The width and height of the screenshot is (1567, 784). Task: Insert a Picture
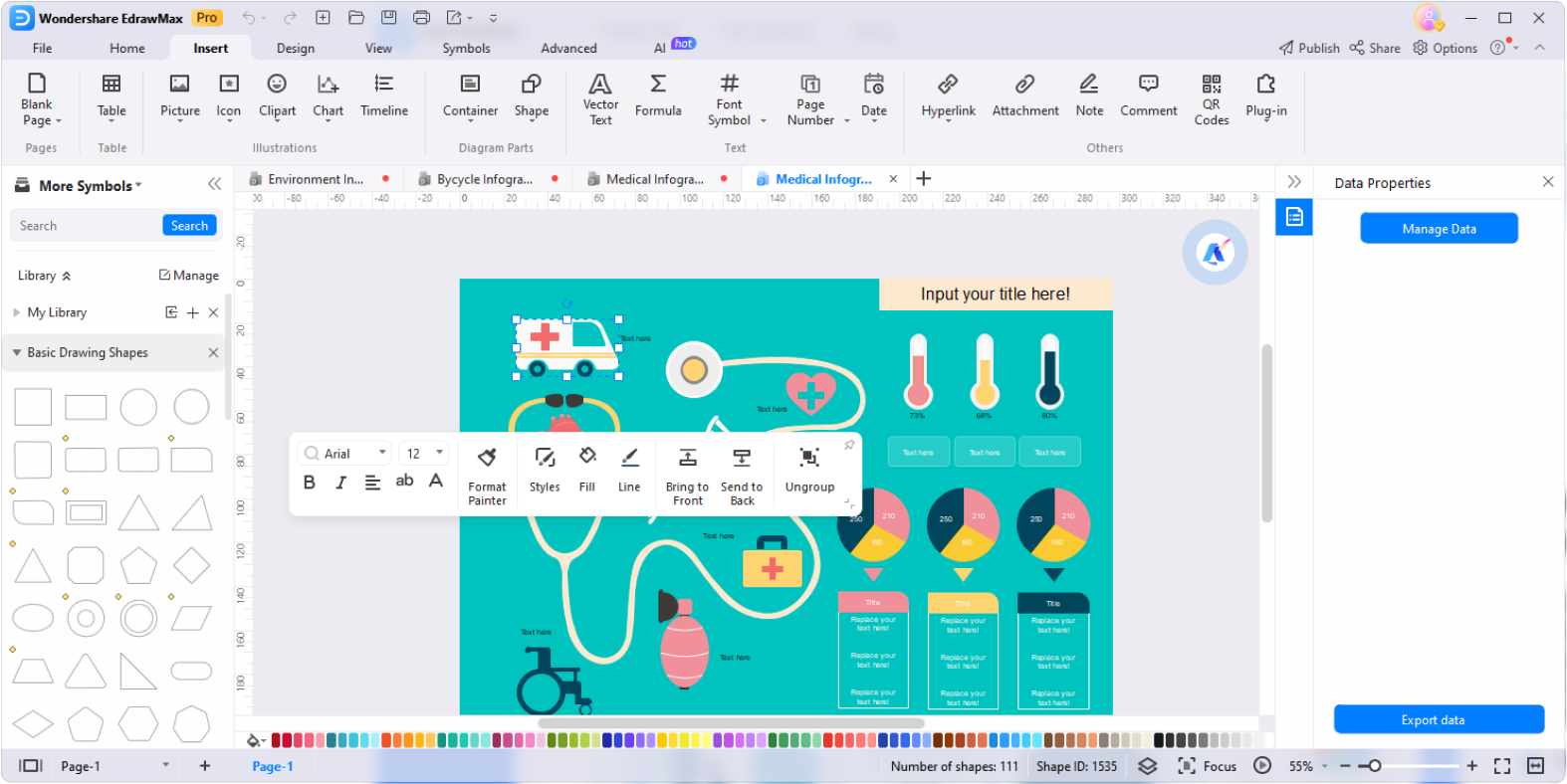coord(180,97)
